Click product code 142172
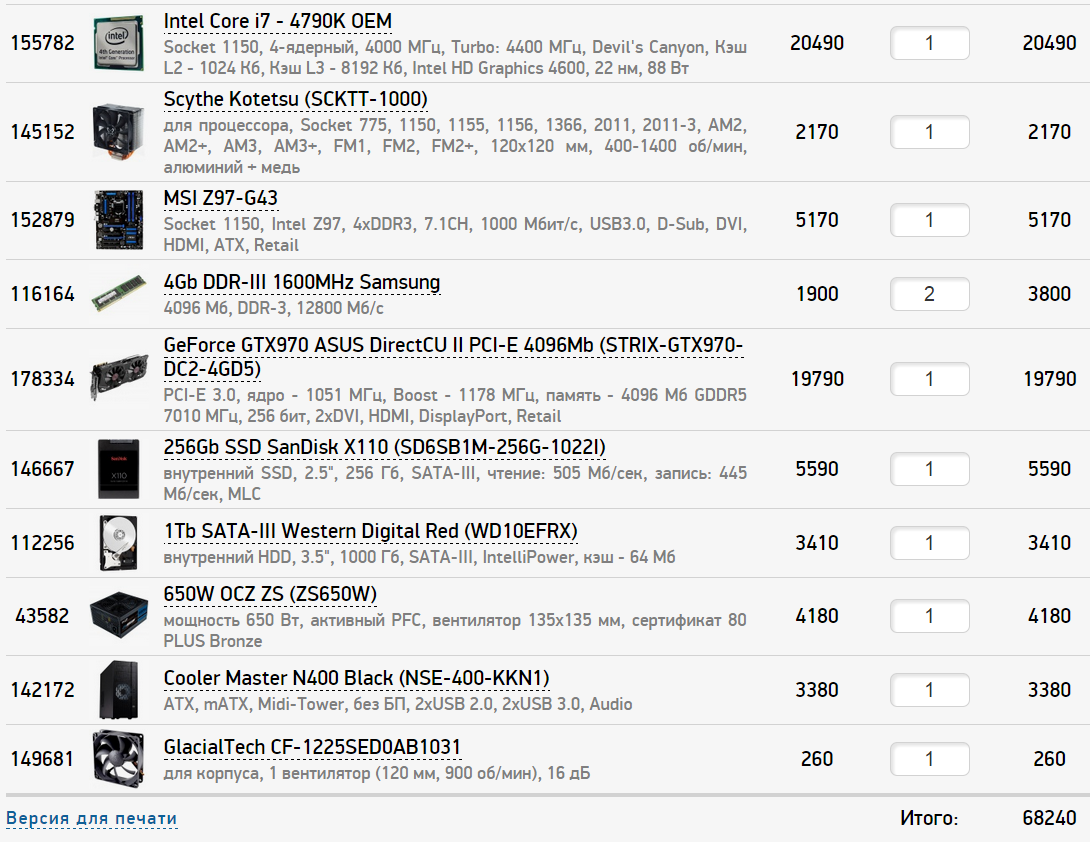Viewport: 1090px width, 842px height. coord(42,690)
